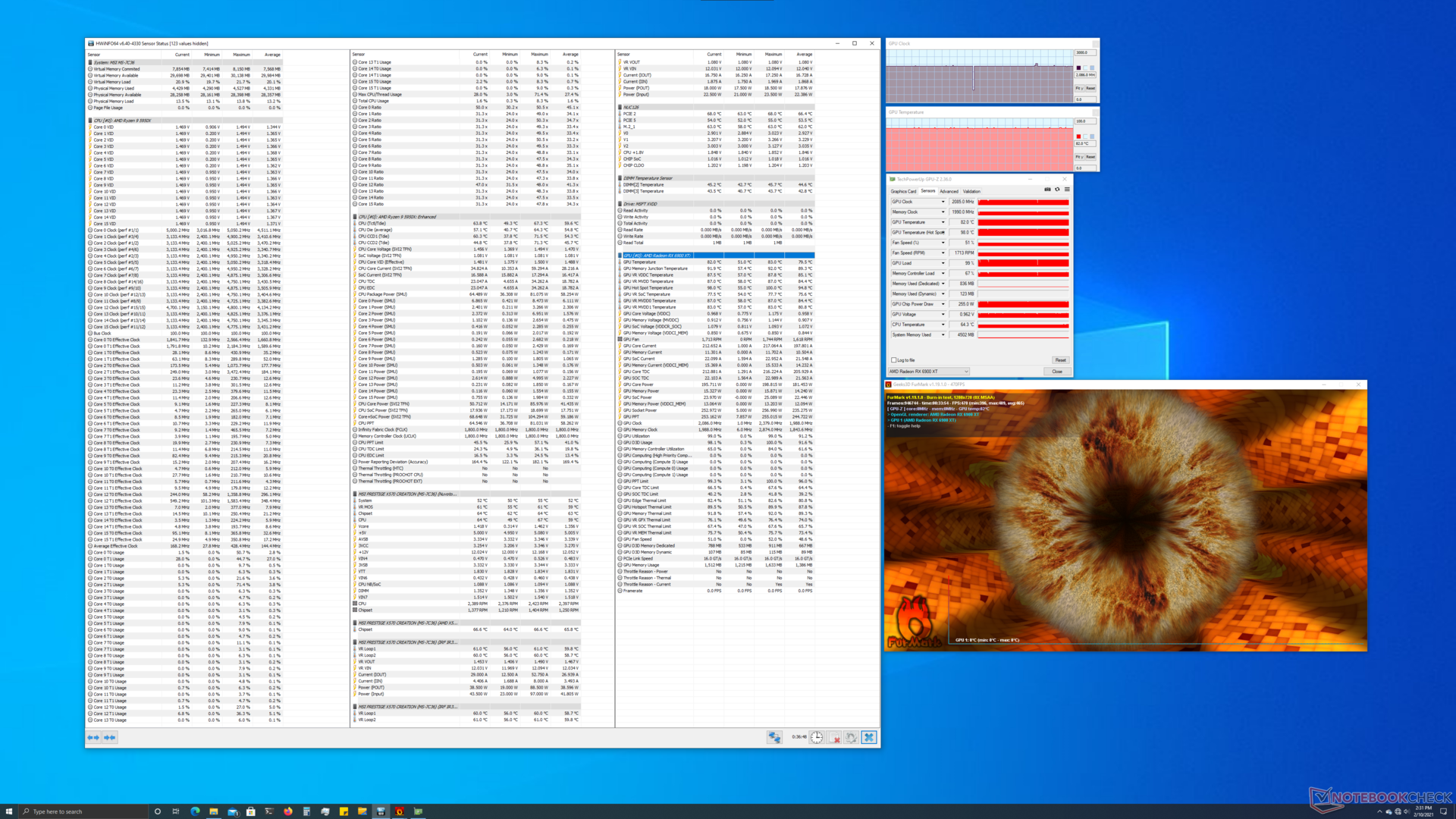Open the Fan Speed (RPM) dropdown
This screenshot has width=1456, height=819.
coord(943,253)
